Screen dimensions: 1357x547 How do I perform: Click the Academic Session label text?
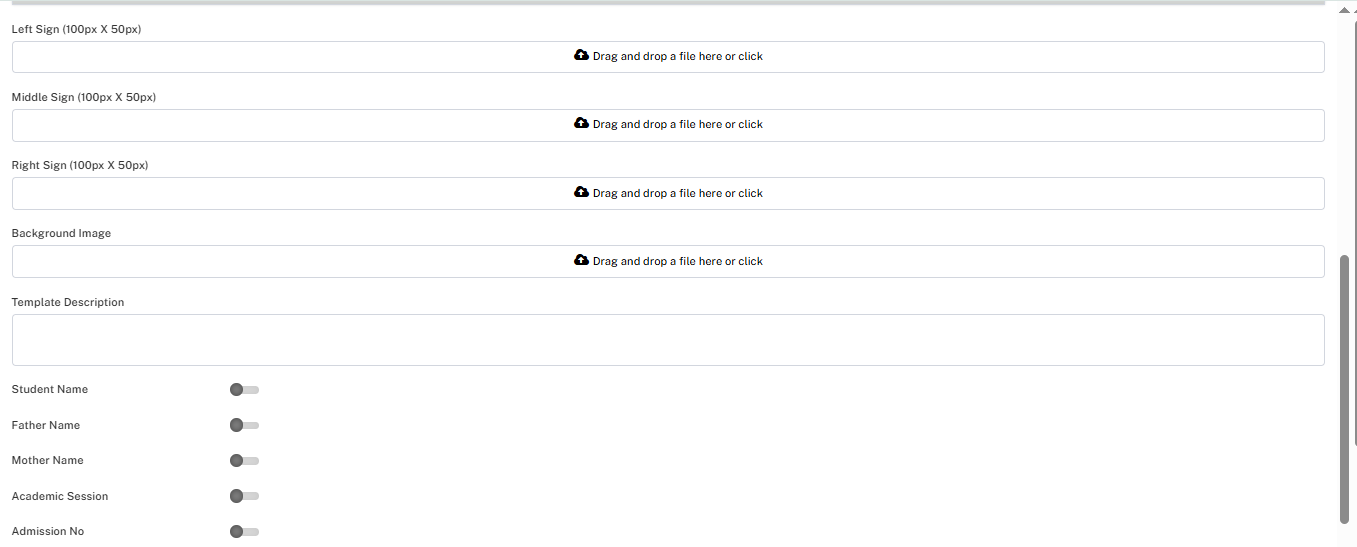tap(60, 496)
